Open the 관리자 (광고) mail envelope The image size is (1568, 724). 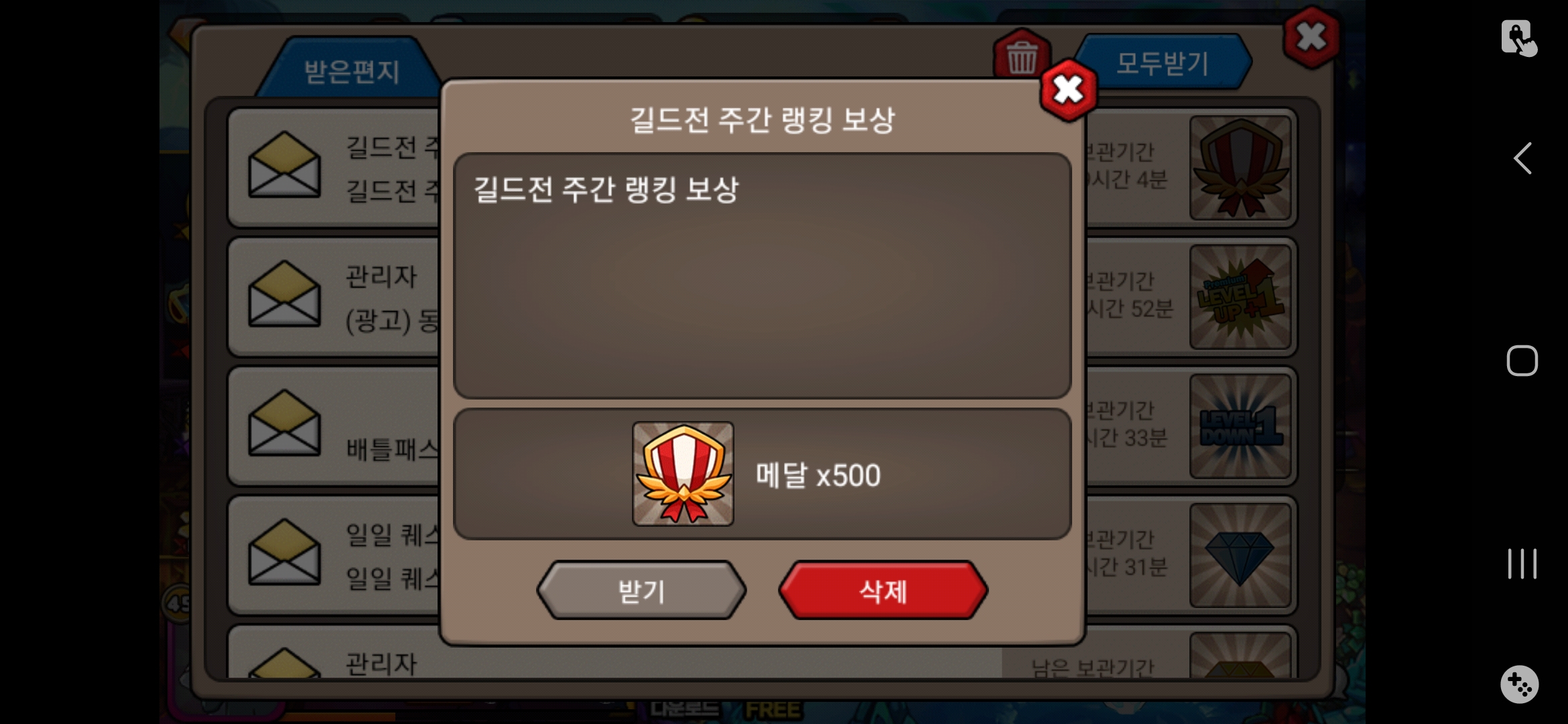284,294
